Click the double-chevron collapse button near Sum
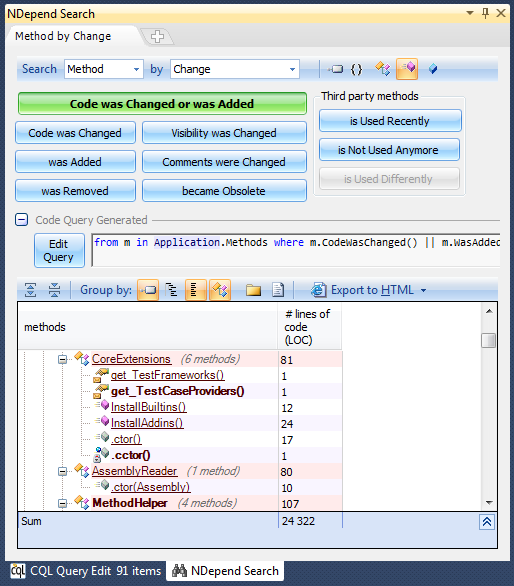 pyautogui.click(x=487, y=522)
